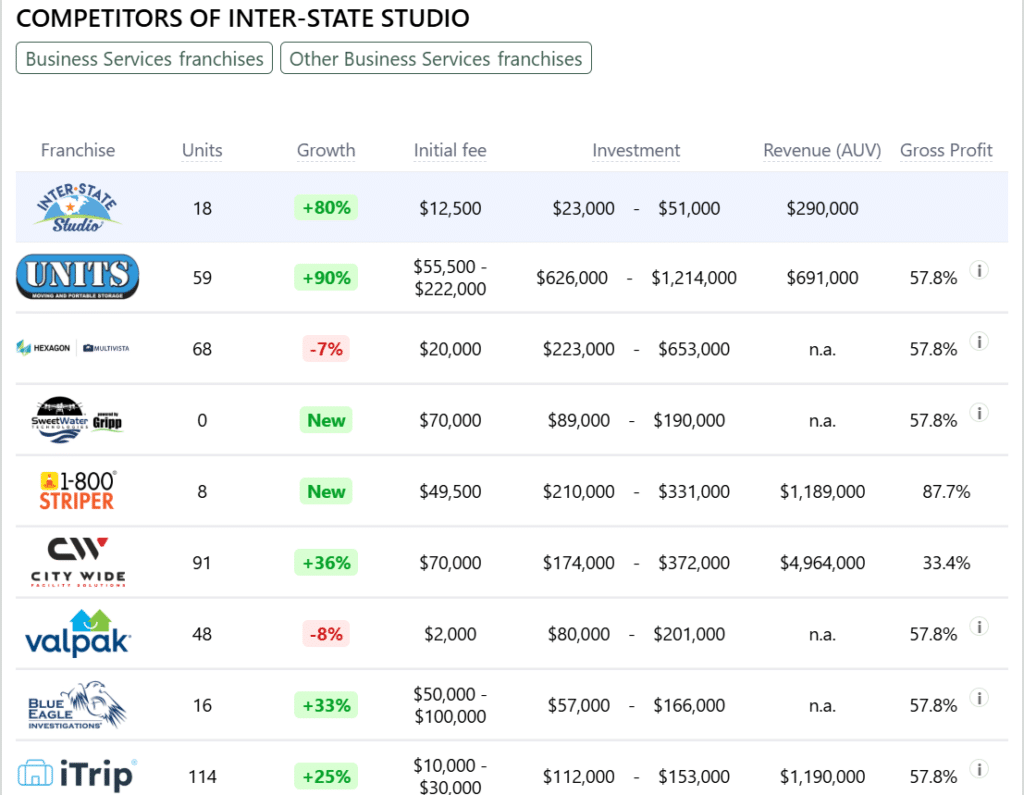
Task: Select the $653,000 investment value
Action: pyautogui.click(x=694, y=349)
